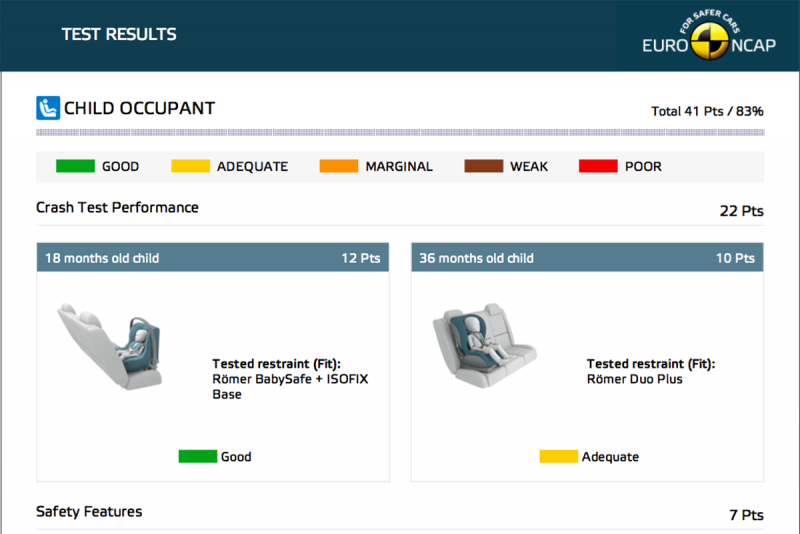Select the brown WEAK legend swatch

[484, 166]
